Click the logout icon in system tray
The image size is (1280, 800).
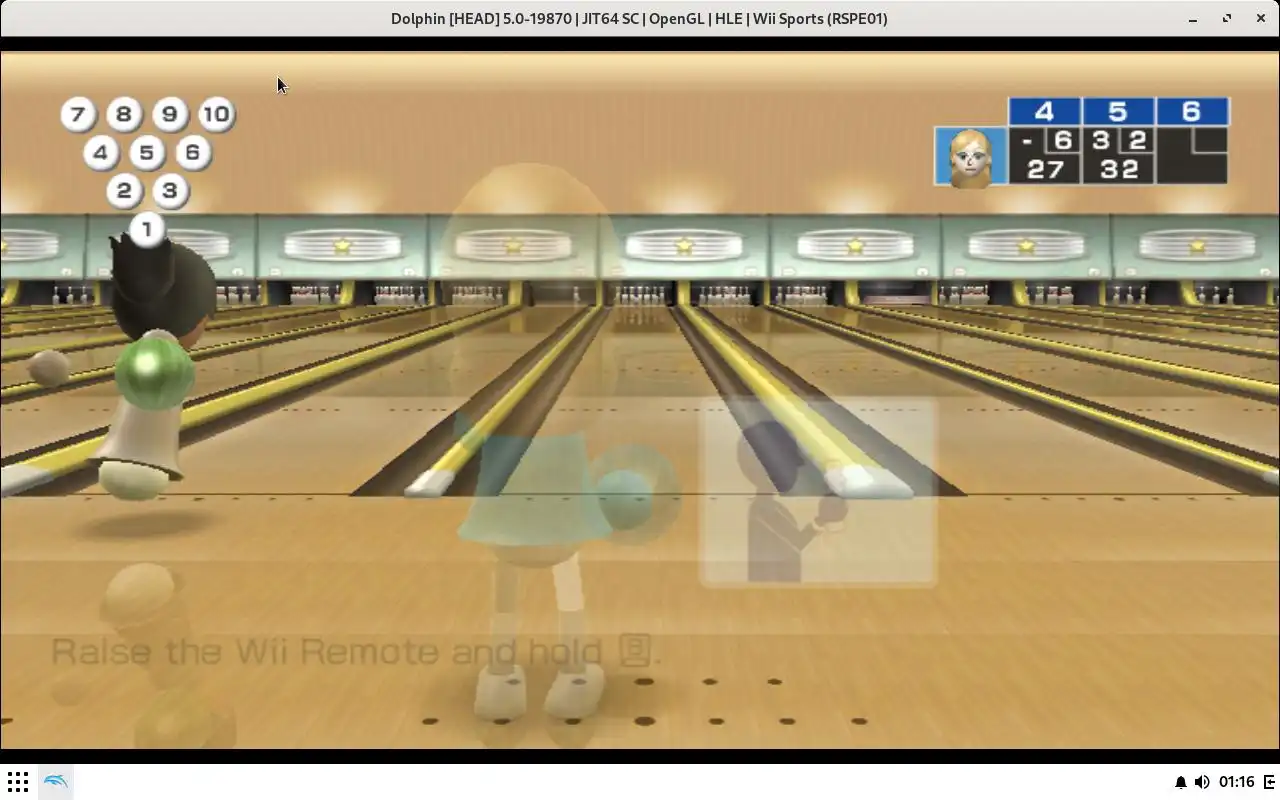(x=1269, y=782)
